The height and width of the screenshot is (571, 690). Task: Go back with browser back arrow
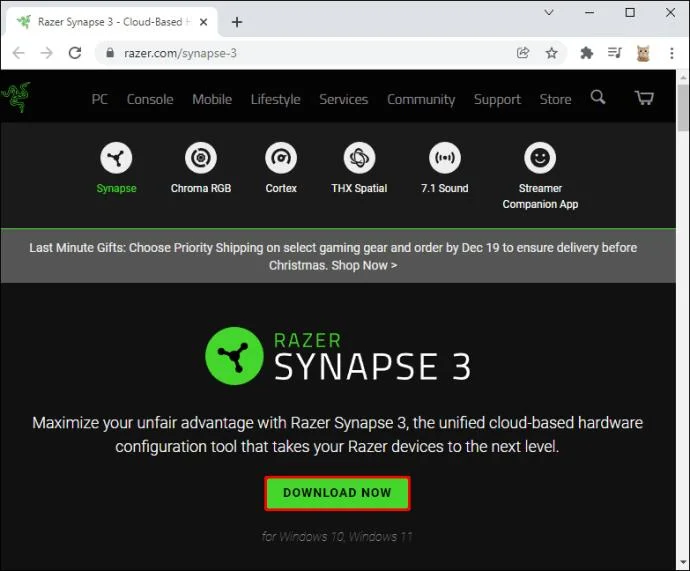[x=18, y=53]
